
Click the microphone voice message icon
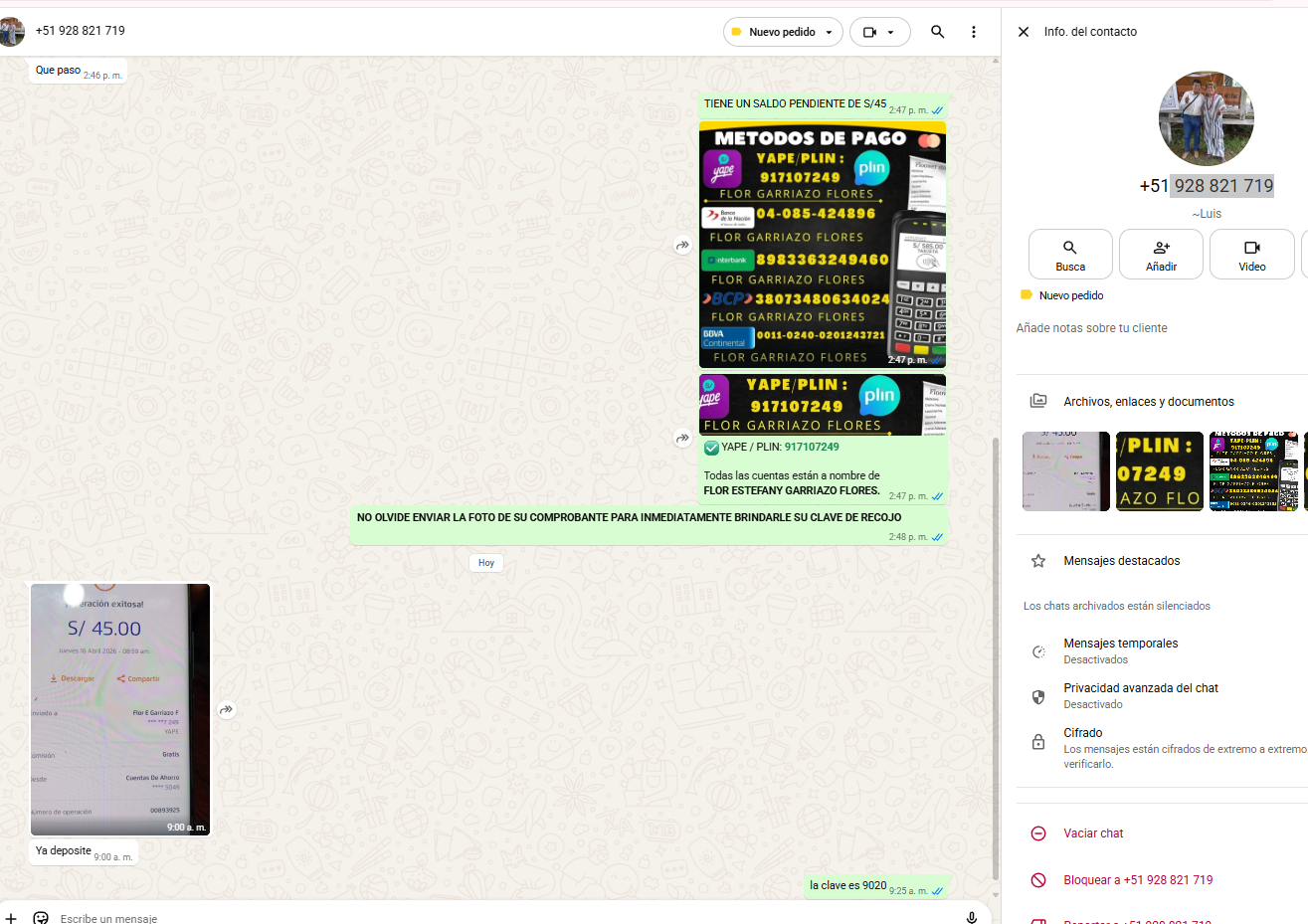(972, 917)
